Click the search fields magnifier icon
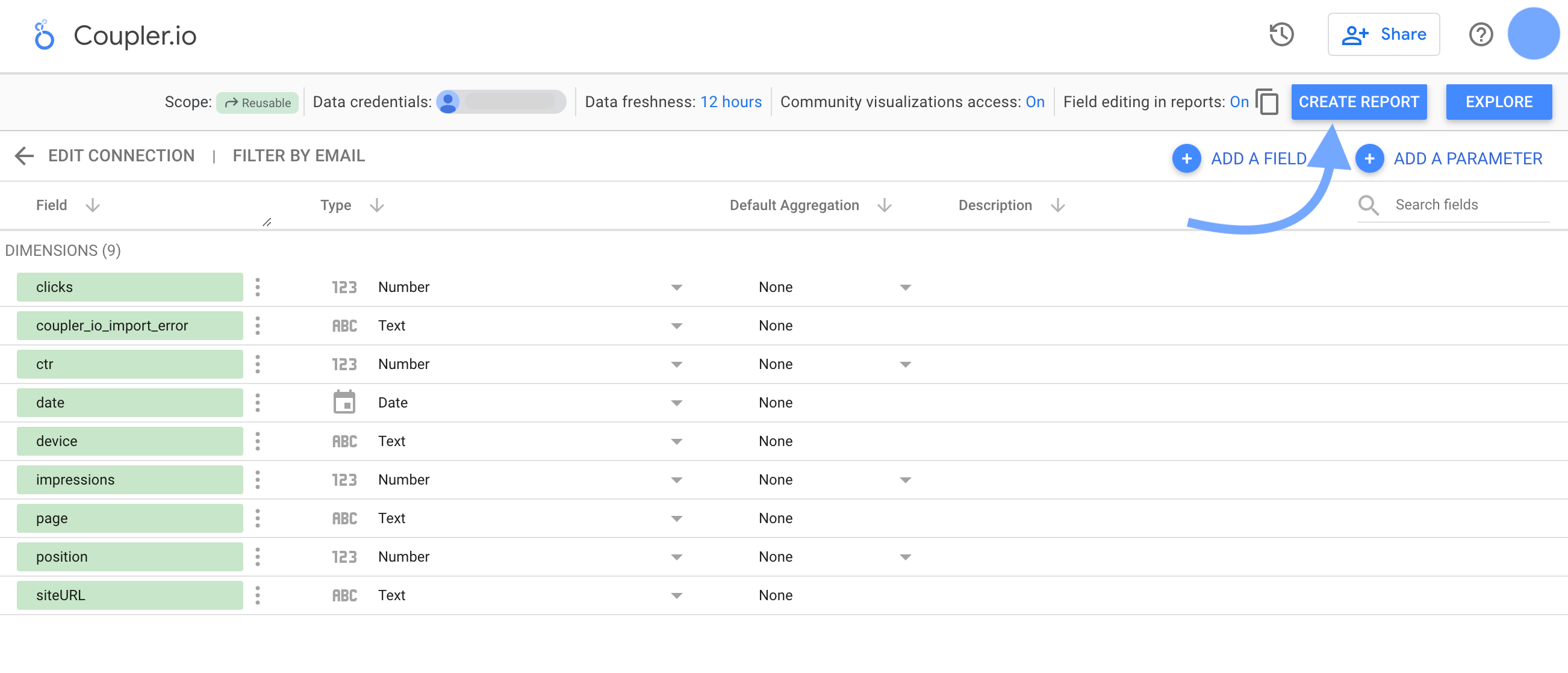1568x673 pixels. 1369,205
